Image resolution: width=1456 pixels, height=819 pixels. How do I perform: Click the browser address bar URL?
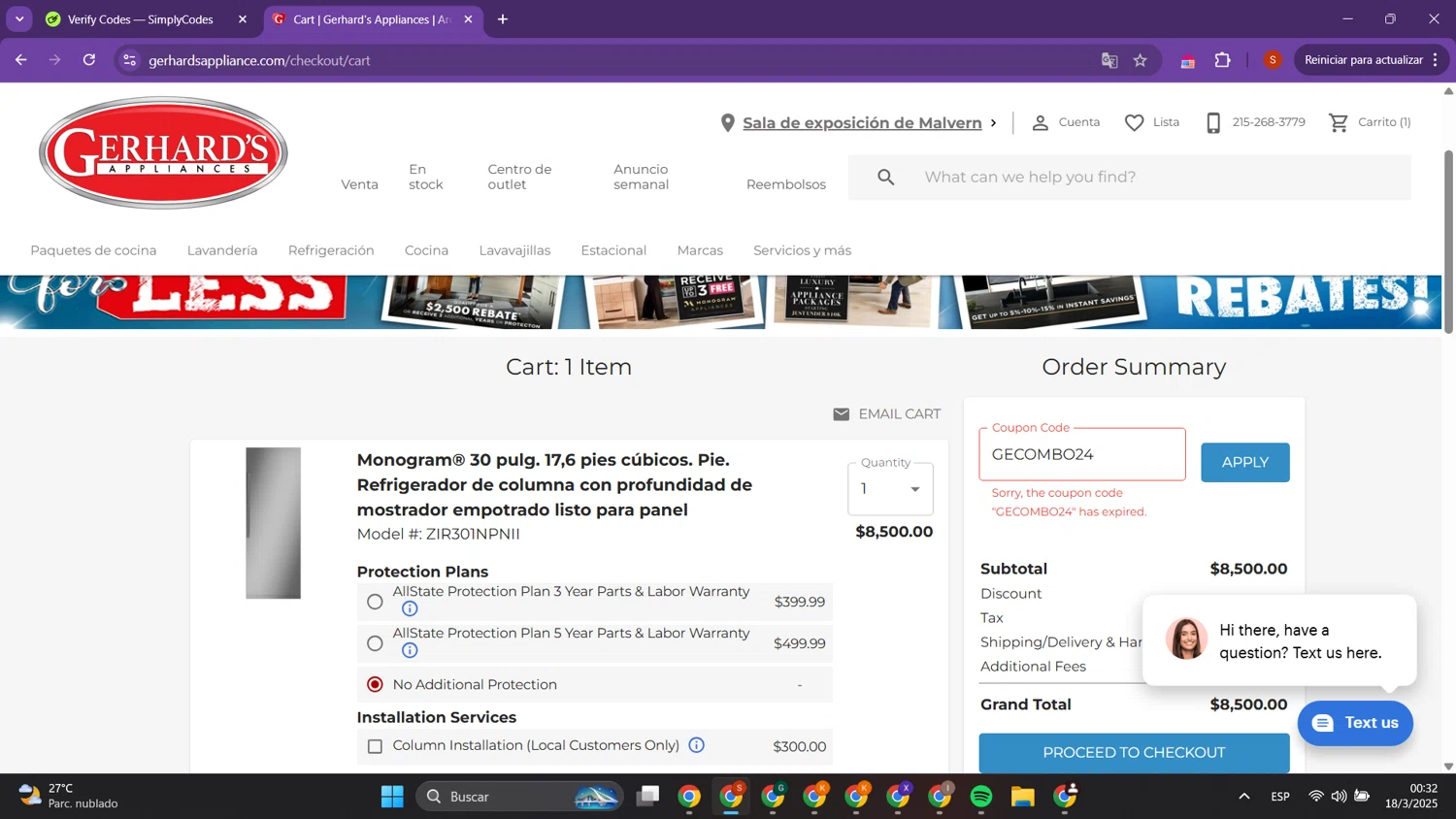pos(259,60)
